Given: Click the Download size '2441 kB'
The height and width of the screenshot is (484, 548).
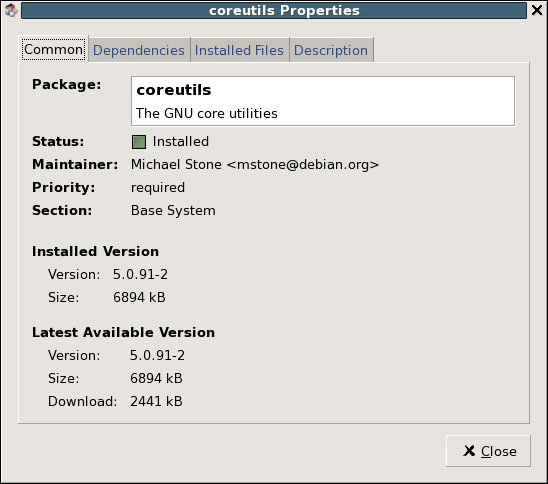Looking at the screenshot, I should (156, 402).
